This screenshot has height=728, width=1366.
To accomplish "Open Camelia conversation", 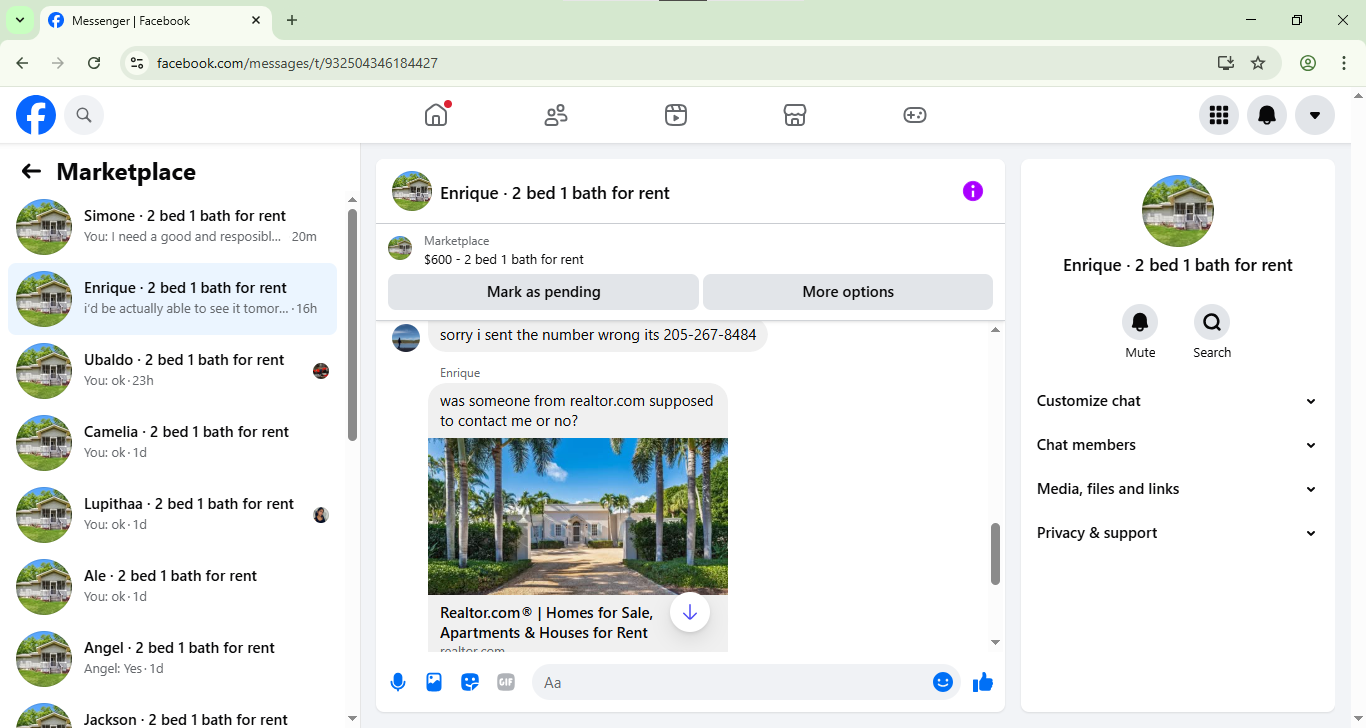I will 172,443.
